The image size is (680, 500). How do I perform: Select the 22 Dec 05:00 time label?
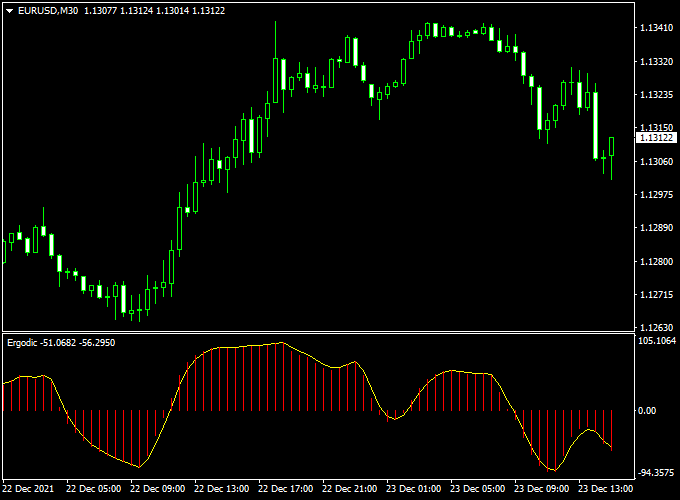93,489
